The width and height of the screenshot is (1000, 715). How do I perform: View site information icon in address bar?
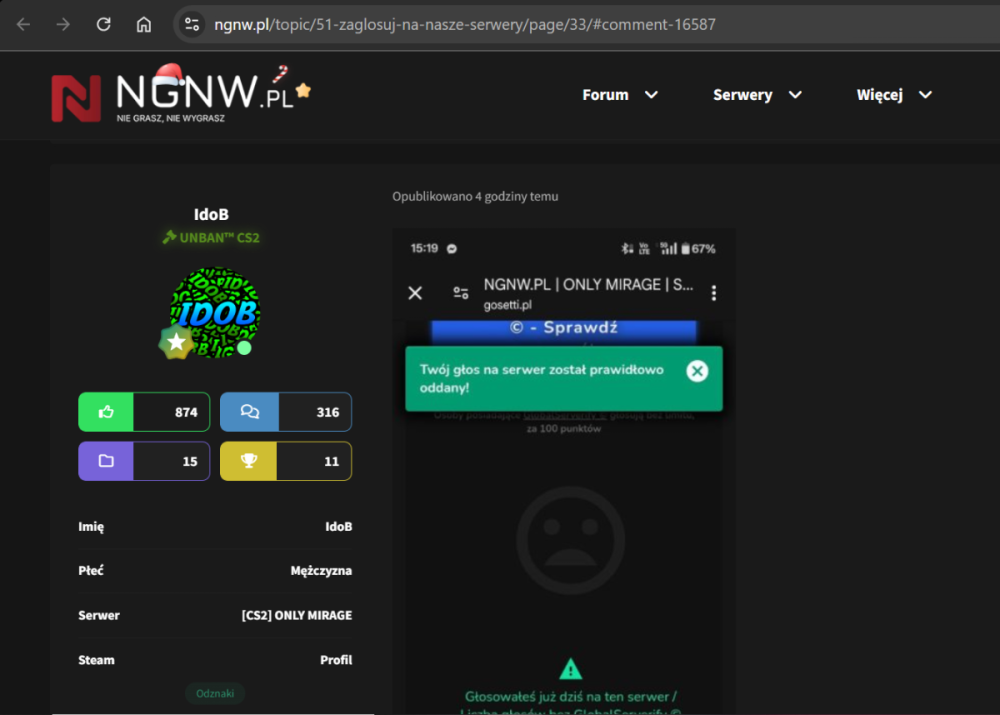click(x=192, y=24)
